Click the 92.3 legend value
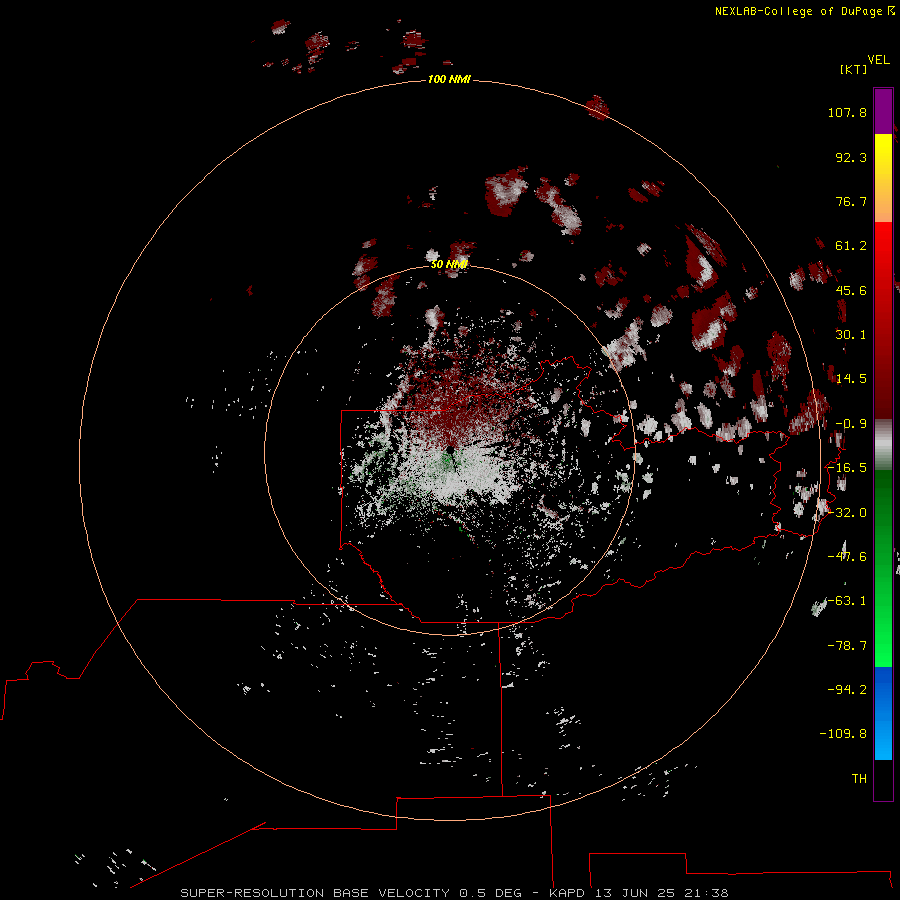This screenshot has width=900, height=900. click(851, 157)
